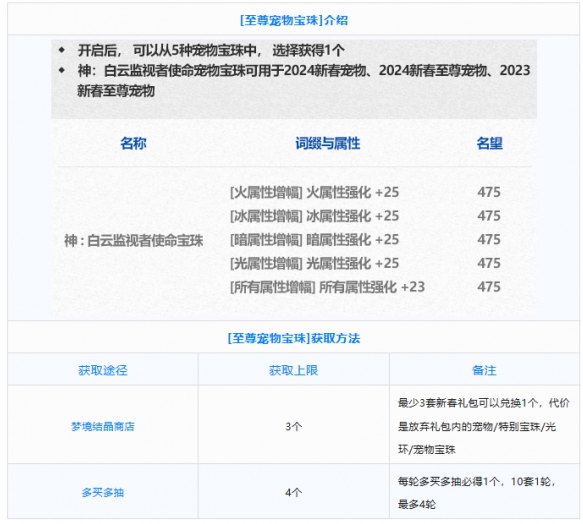Click the 475 value in 暗属性 row
The width and height of the screenshot is (583, 524).
click(489, 240)
